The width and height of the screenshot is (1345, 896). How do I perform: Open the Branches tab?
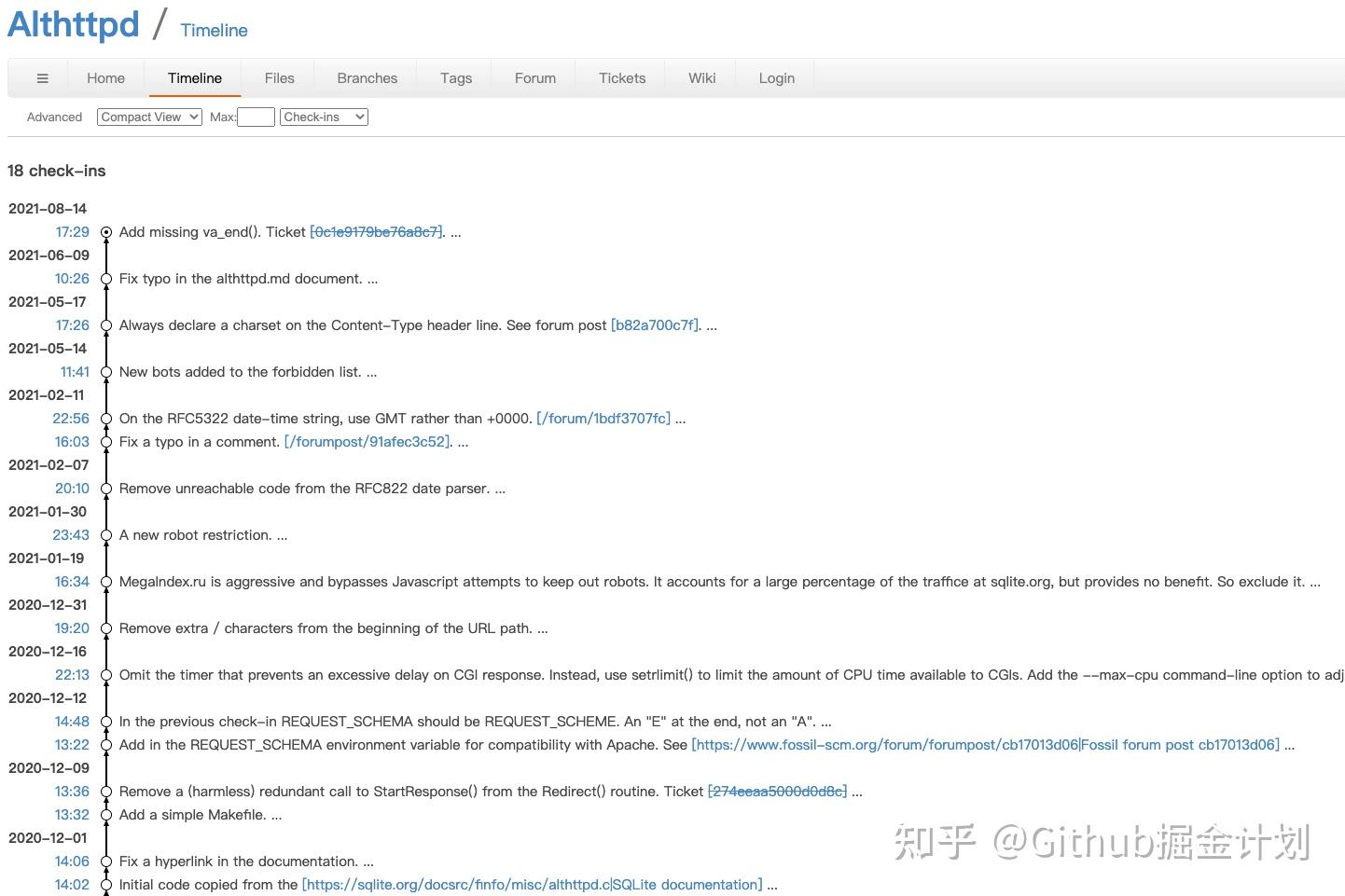367,77
